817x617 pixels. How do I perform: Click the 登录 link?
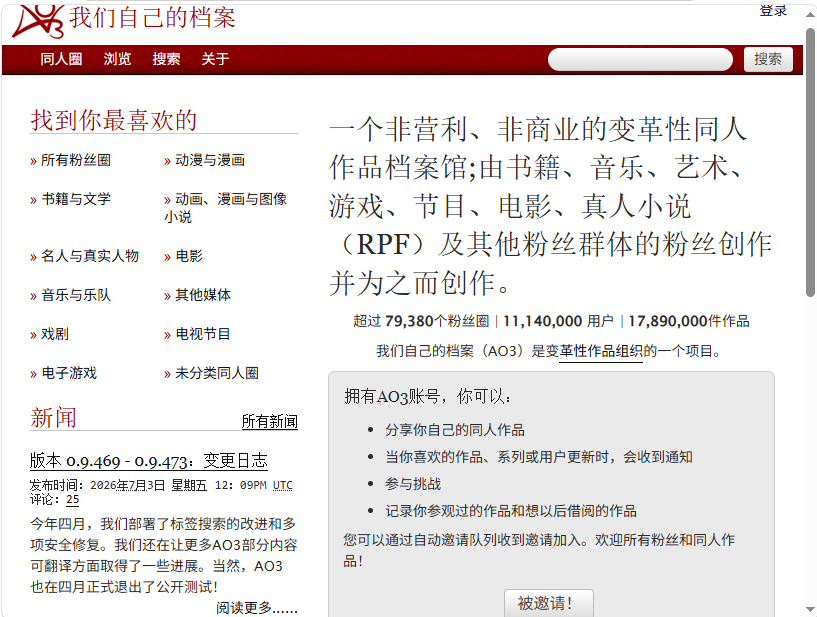click(x=773, y=10)
